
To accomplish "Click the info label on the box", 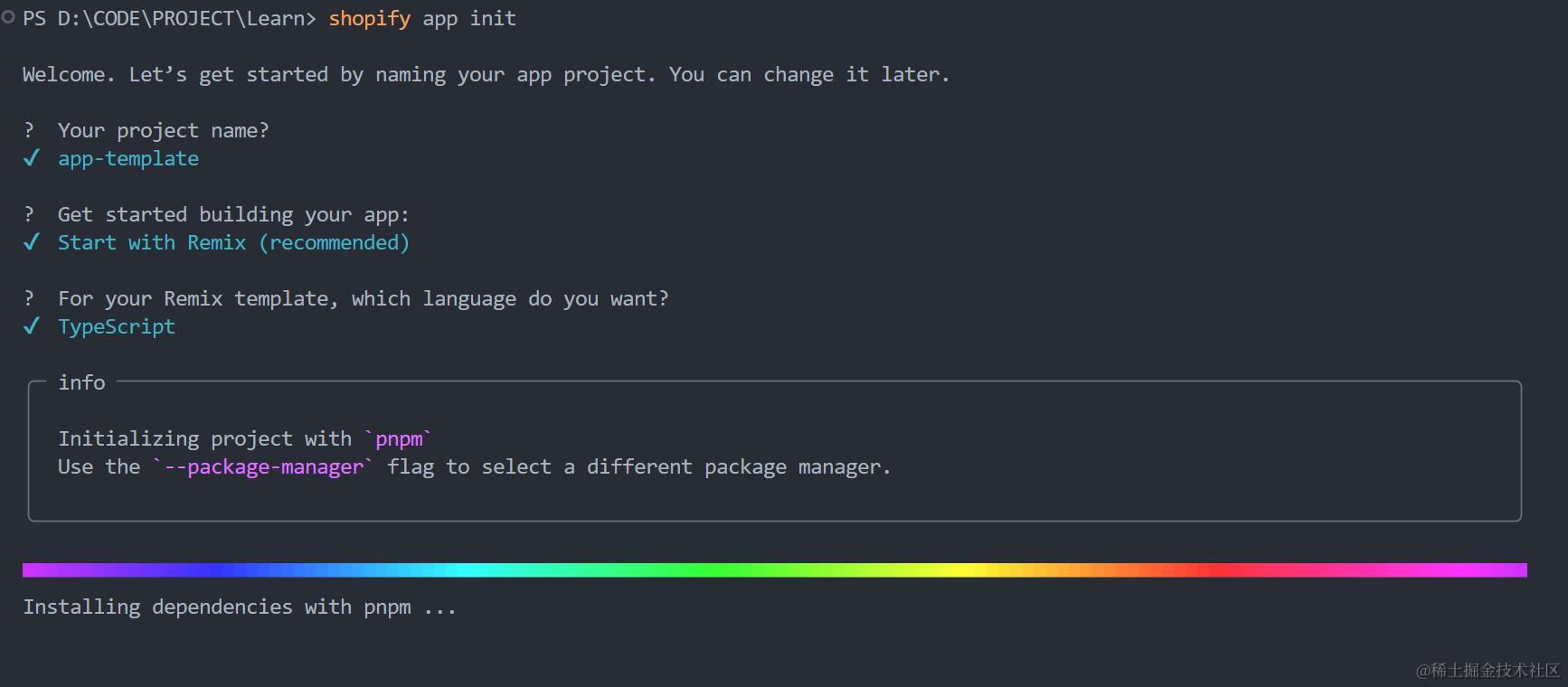I will tap(81, 382).
